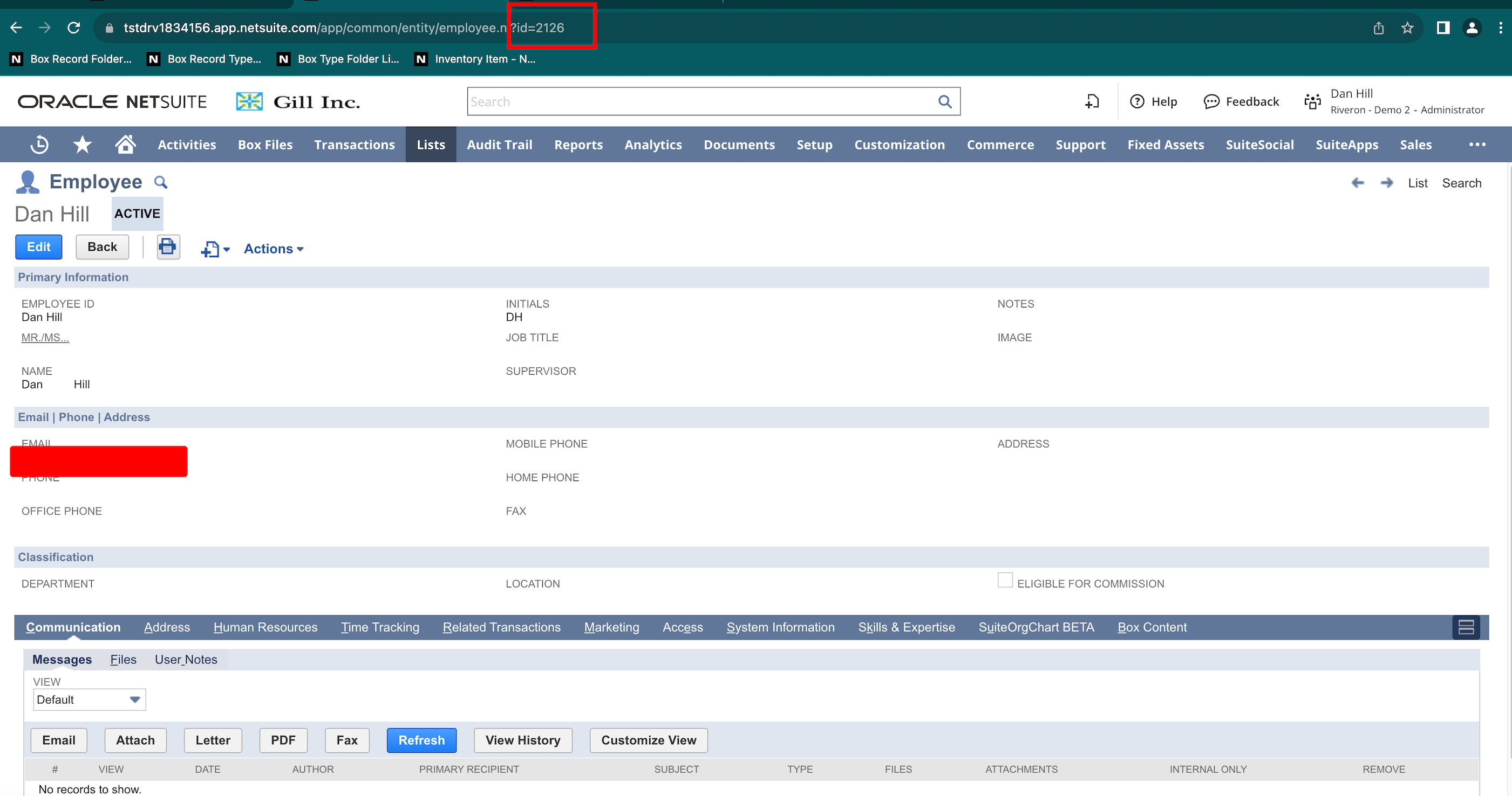The image size is (1512, 796).
Task: Click the MR./MS... link
Action: pos(45,337)
